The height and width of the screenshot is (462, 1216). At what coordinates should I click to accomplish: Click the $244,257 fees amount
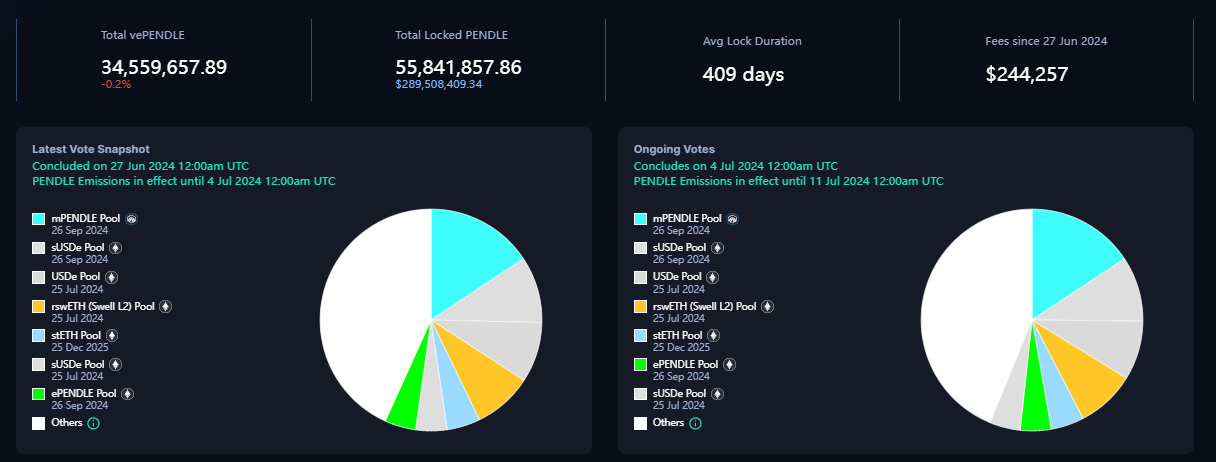click(x=1026, y=74)
